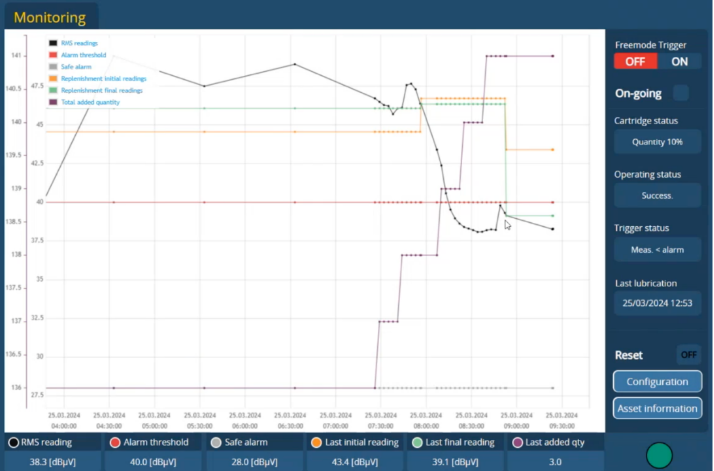This screenshot has height=471, width=714.
Task: Click the Last lubrication date field
Action: [x=657, y=302]
